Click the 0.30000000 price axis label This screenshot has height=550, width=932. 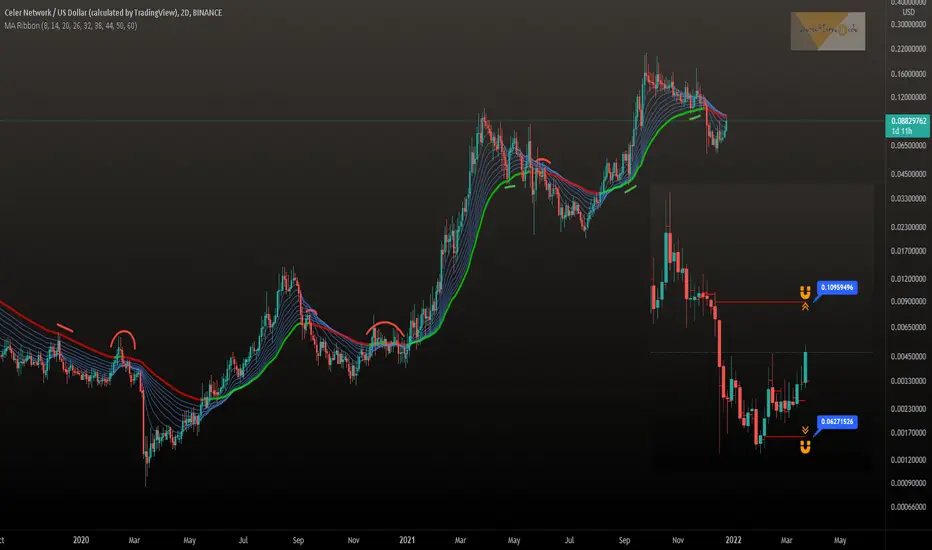[908, 25]
